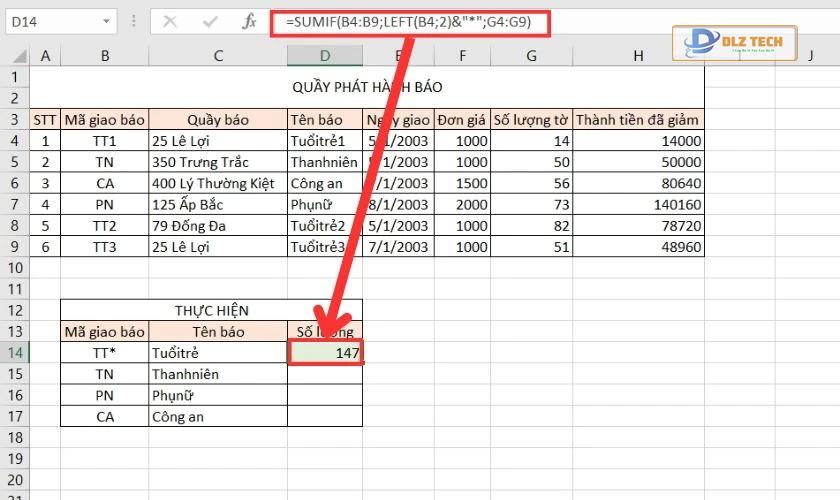840x500 pixels.
Task: Click cell Công an in row 6
Action: click(x=325, y=183)
